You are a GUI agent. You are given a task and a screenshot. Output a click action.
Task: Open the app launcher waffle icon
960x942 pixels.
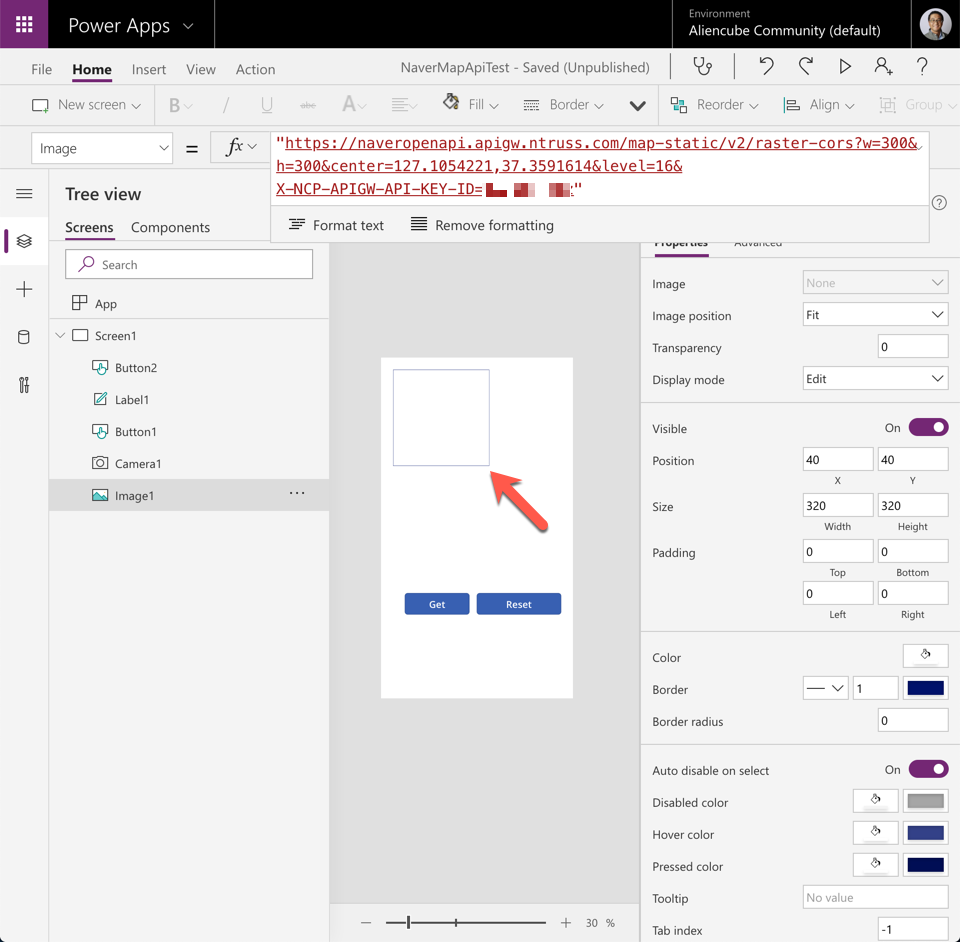click(x=24, y=24)
